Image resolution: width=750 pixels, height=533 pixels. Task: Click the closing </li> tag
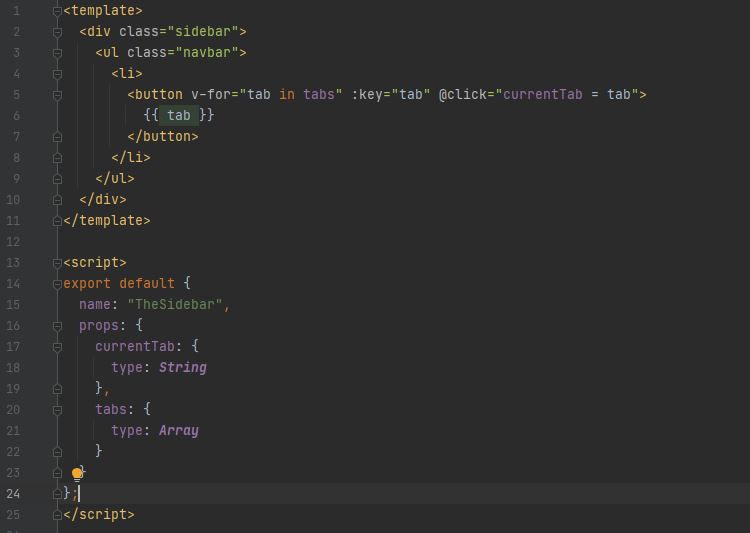[131, 157]
